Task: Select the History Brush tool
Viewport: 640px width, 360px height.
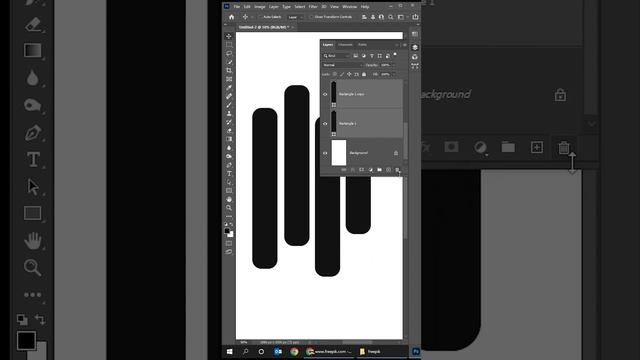Action: [x=229, y=122]
